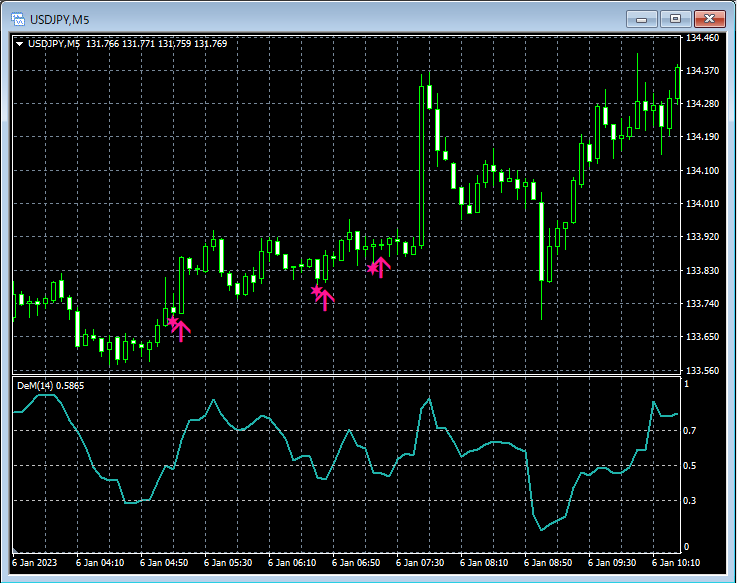This screenshot has height=583, width=738.
Task: Select the pink buy arrow near 133.740
Action: pos(325,300)
